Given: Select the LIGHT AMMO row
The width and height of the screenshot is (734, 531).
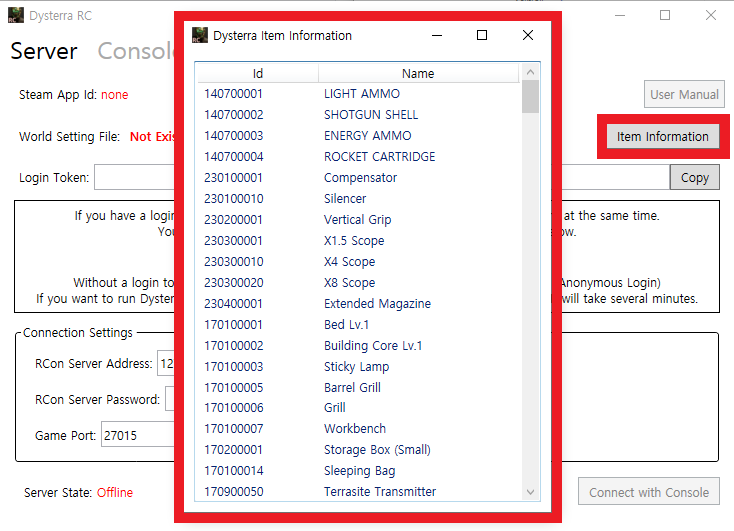Looking at the screenshot, I should point(360,94).
